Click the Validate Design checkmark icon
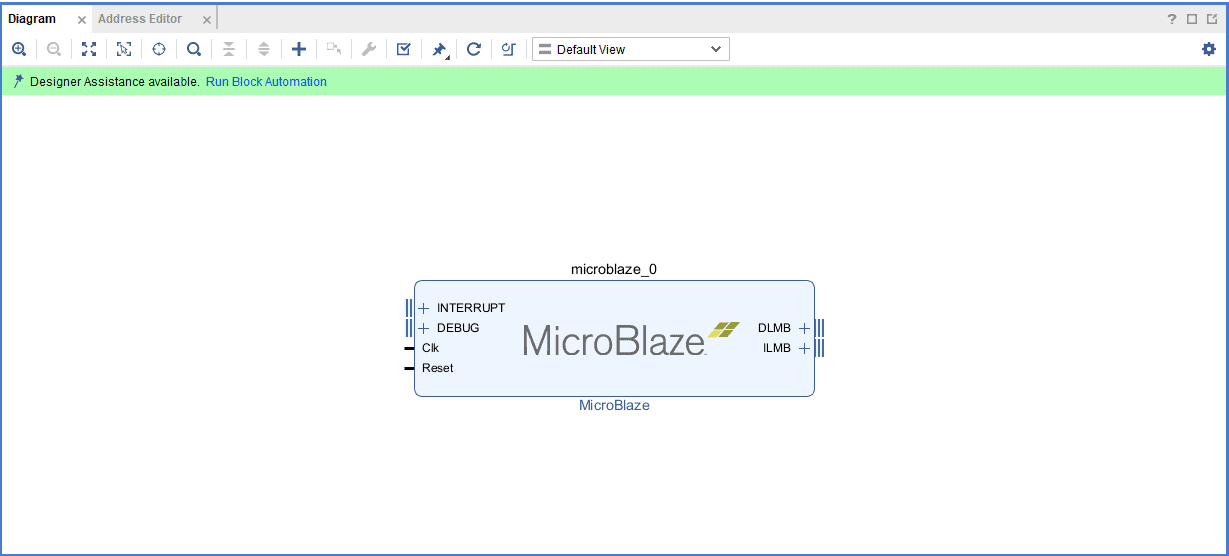The width and height of the screenshot is (1229, 556). pyautogui.click(x=403, y=49)
